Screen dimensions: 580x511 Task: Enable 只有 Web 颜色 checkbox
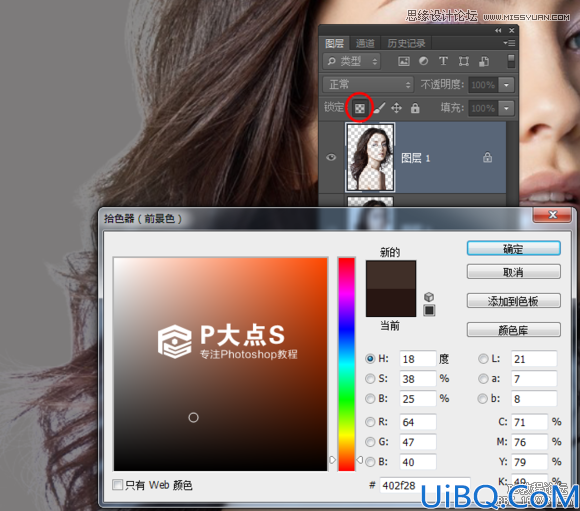tap(118, 484)
